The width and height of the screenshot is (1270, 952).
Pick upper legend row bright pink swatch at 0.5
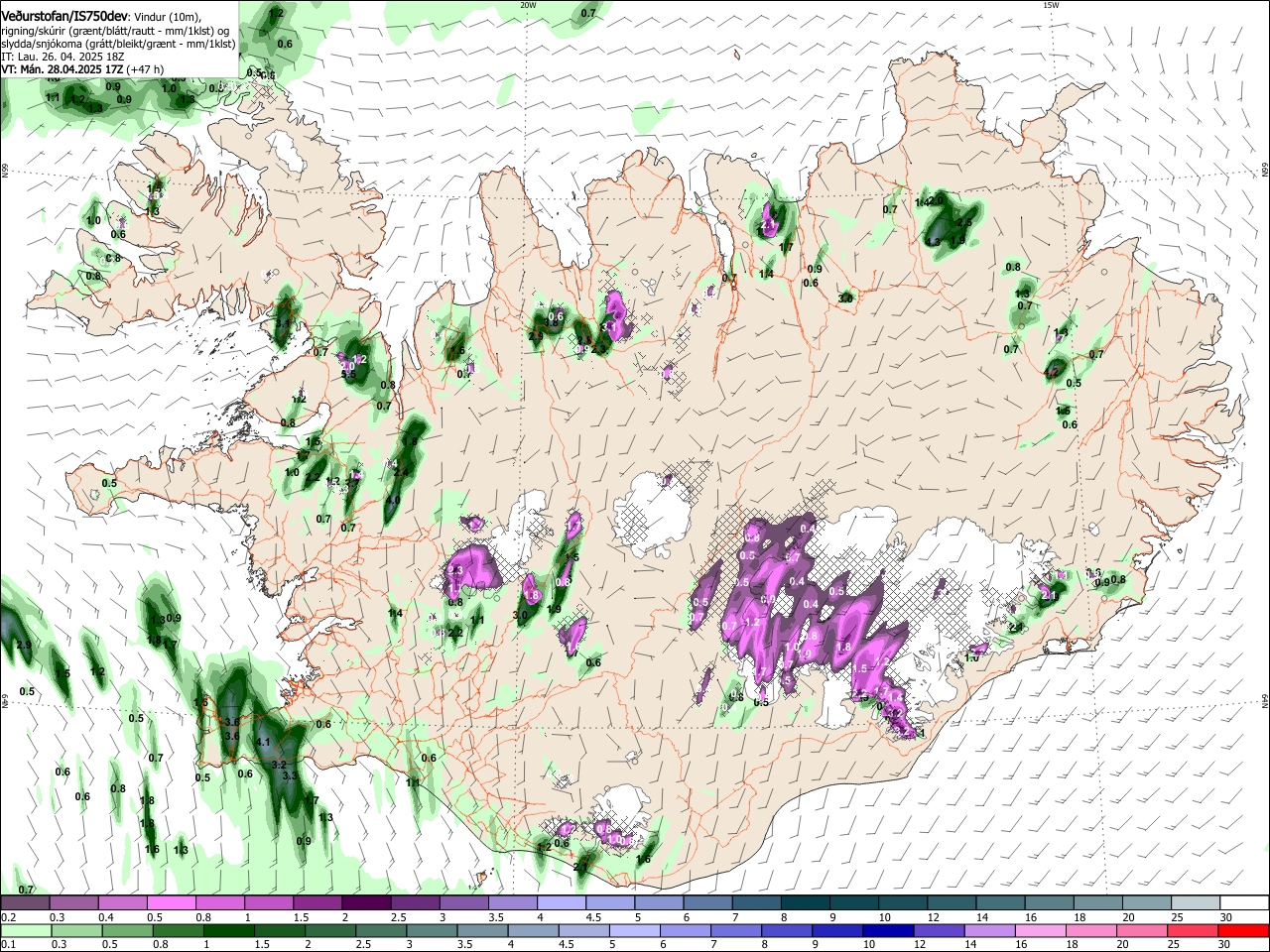(x=171, y=902)
